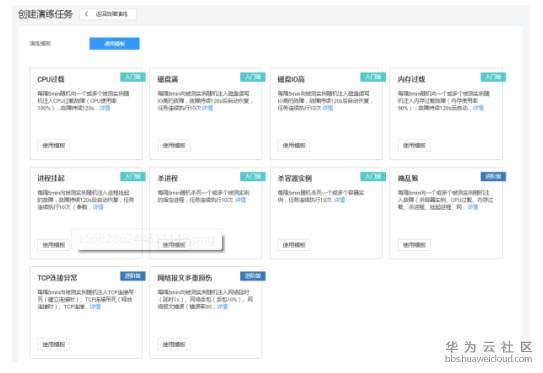Open details link in 捣乱猴 description

pos(473,207)
